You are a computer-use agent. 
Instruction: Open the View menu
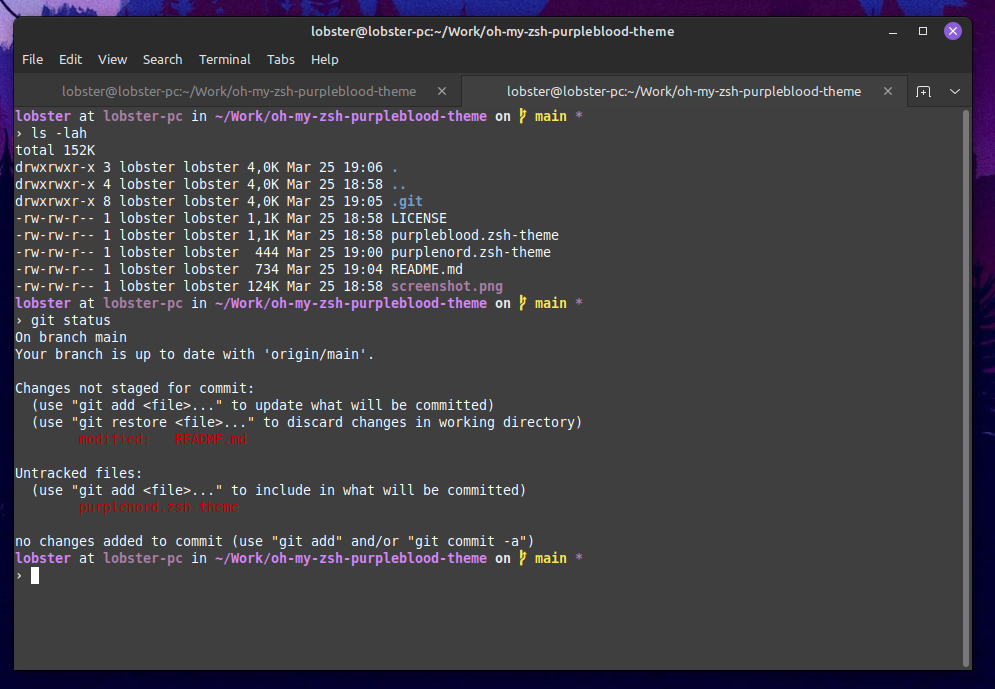112,59
